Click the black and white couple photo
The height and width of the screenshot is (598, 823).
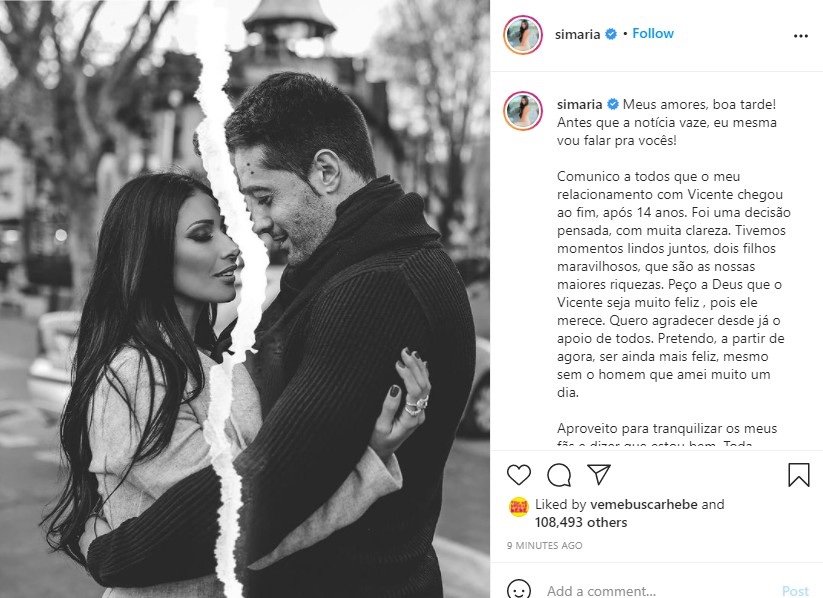click(x=245, y=299)
